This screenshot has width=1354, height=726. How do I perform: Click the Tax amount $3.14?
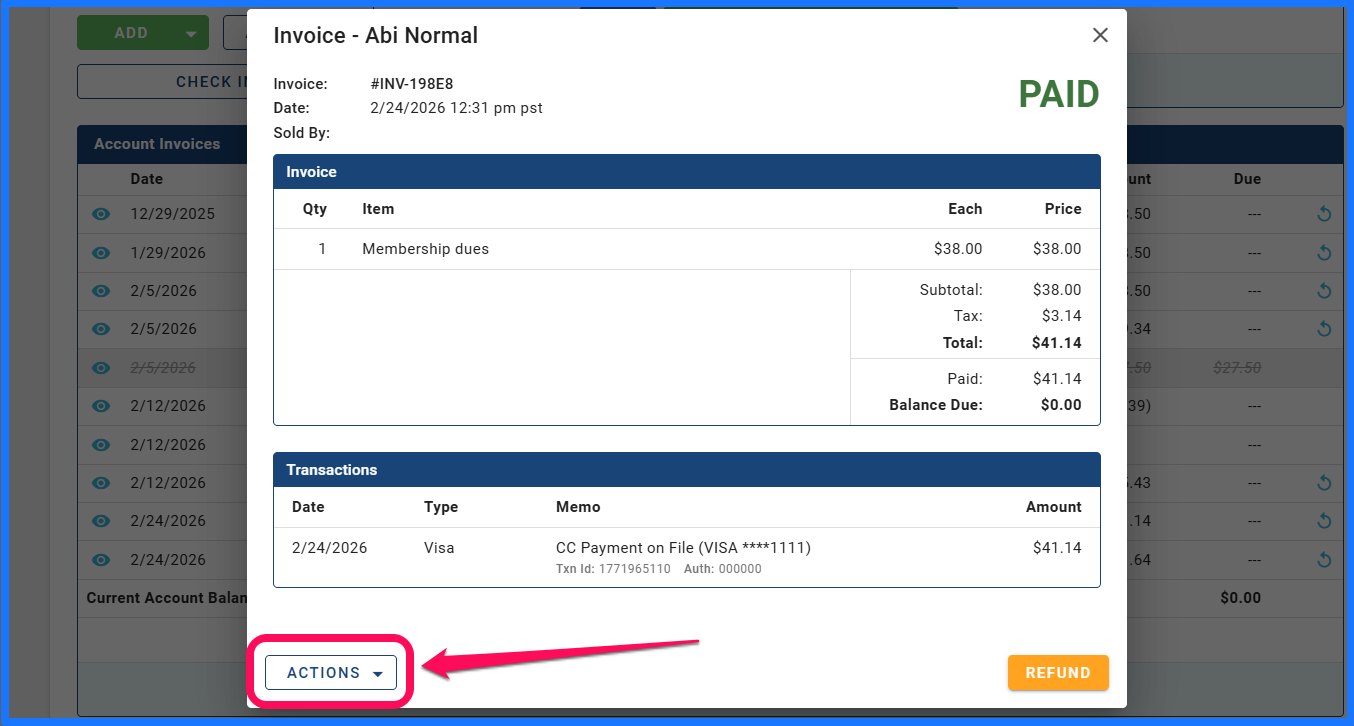coord(1061,316)
